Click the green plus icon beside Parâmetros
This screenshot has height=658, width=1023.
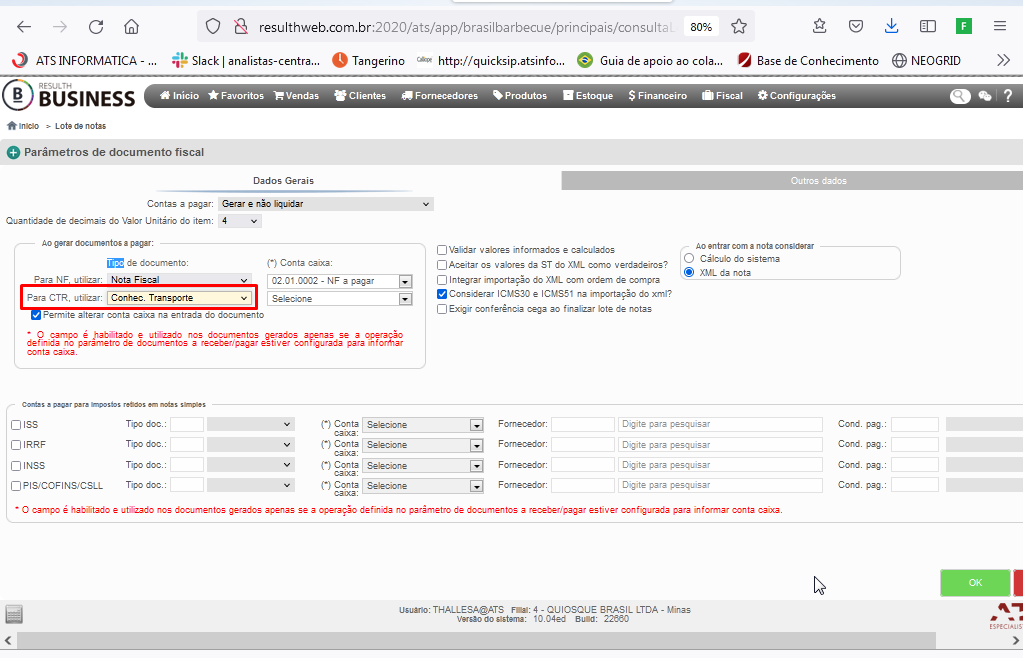pos(13,153)
